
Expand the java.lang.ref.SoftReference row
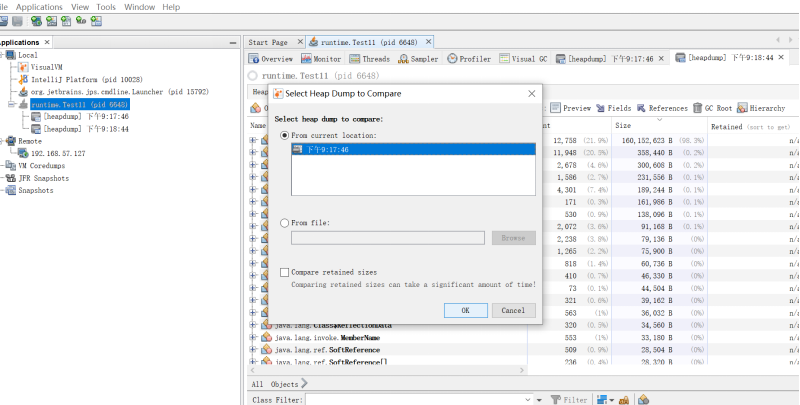pos(253,350)
